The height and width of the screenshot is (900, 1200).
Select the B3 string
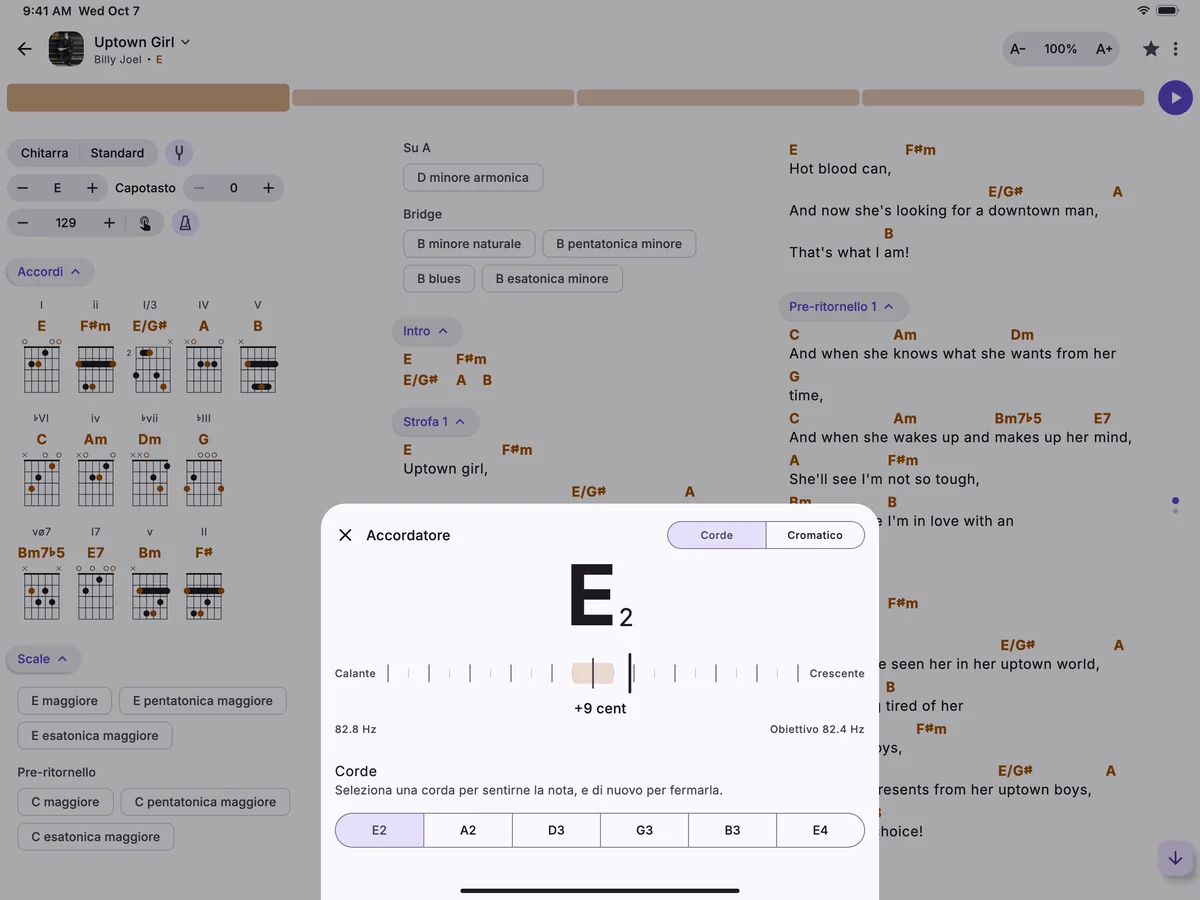732,830
